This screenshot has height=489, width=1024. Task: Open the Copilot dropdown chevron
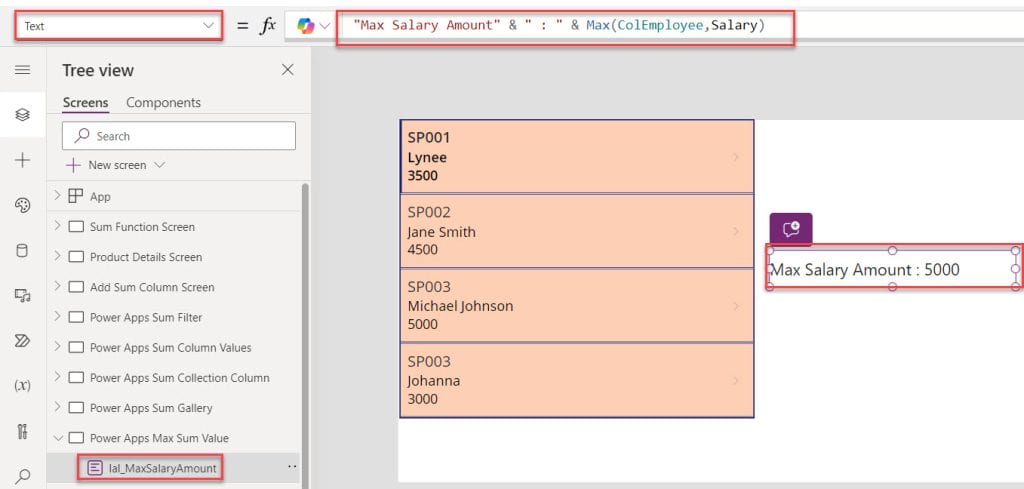(325, 26)
